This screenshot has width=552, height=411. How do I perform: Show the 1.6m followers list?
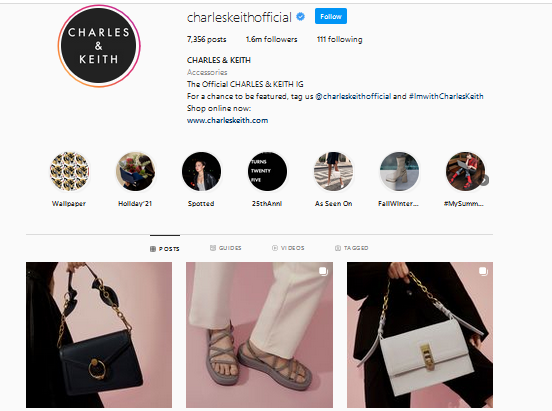(x=271, y=39)
